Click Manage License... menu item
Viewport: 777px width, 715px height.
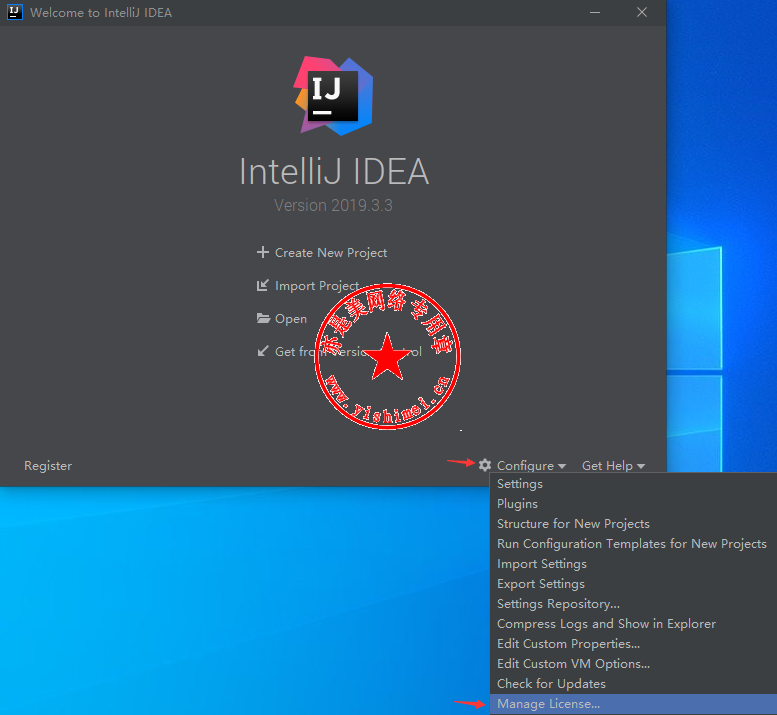coord(633,704)
